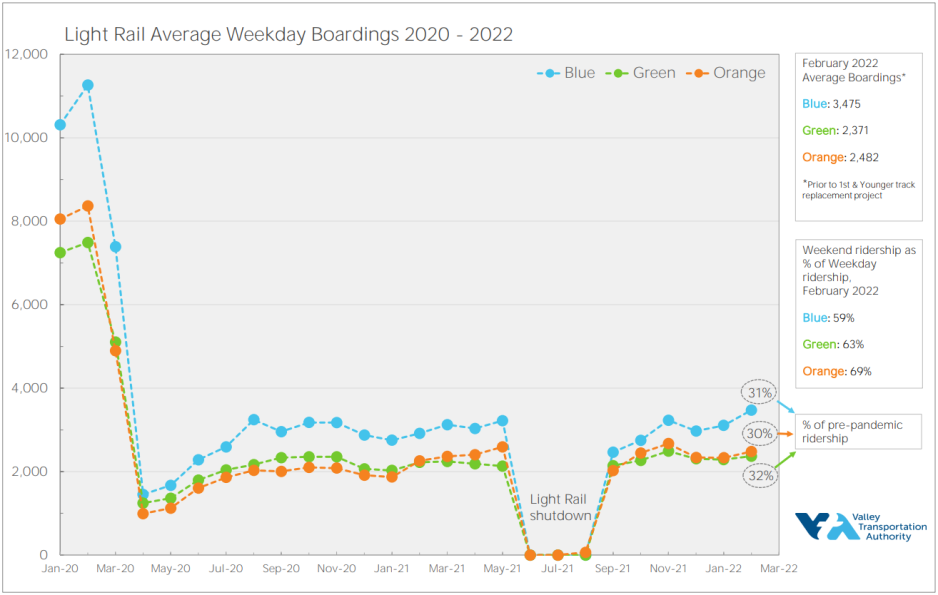The image size is (938, 595).
Task: Click the circled 32% label
Action: [760, 476]
